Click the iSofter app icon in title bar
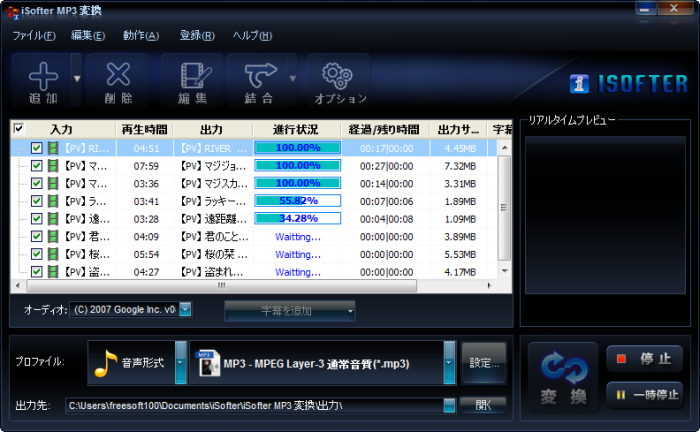Viewport: 700px width, 432px height. click(x=12, y=12)
